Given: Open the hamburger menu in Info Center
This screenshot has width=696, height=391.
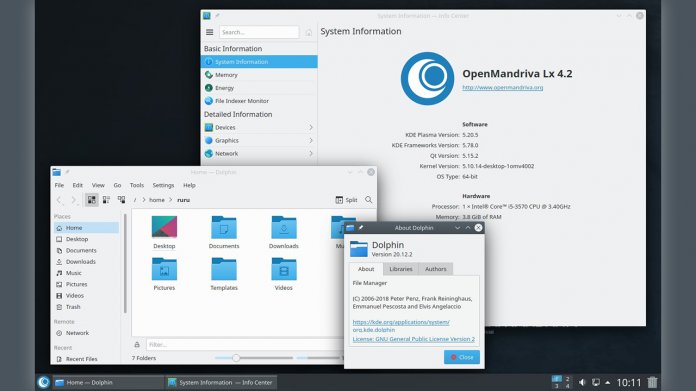Looking at the screenshot, I should click(x=210, y=32).
